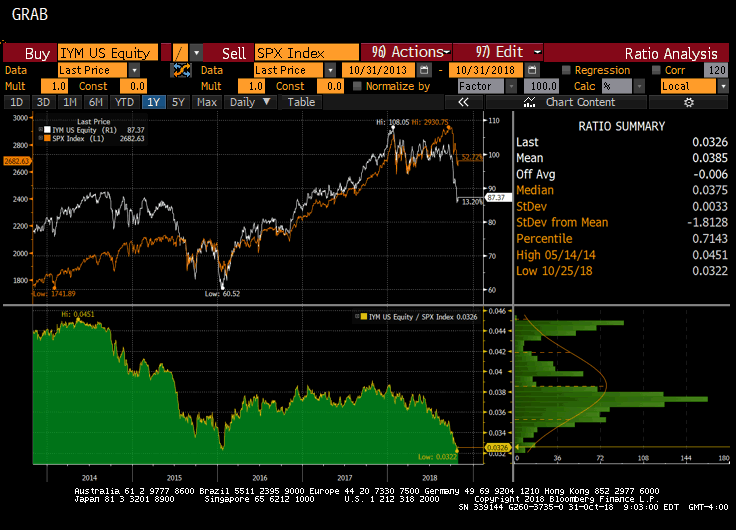
Task: Click the Chart Content button
Action: [567, 102]
